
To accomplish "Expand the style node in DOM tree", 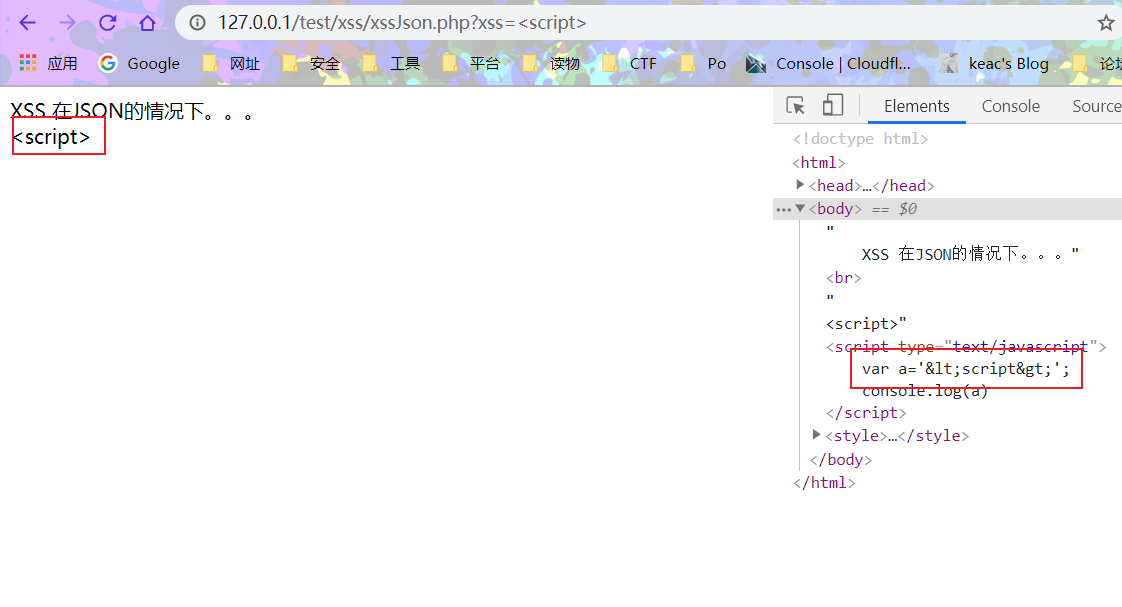I will [816, 434].
